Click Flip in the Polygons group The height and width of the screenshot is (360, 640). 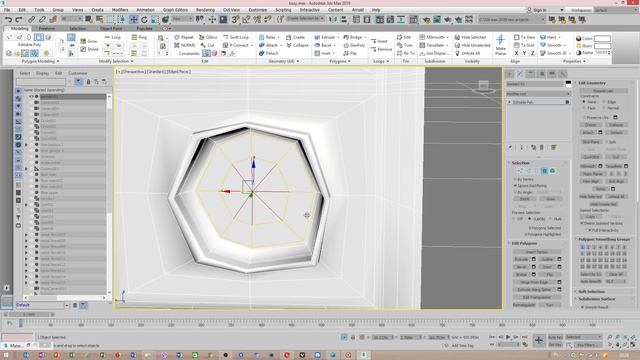point(350,53)
